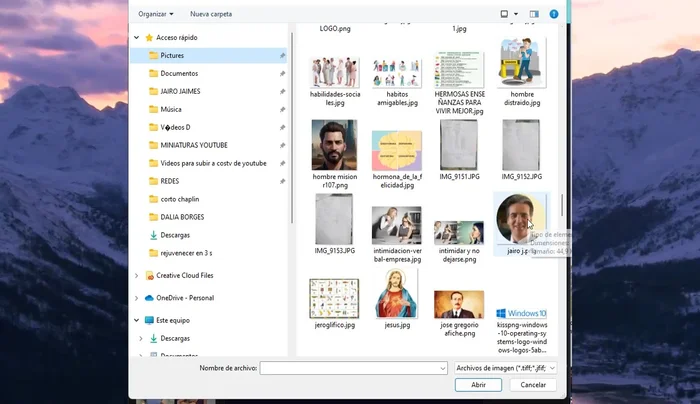Click the pin icon beside Pictures

282,55
